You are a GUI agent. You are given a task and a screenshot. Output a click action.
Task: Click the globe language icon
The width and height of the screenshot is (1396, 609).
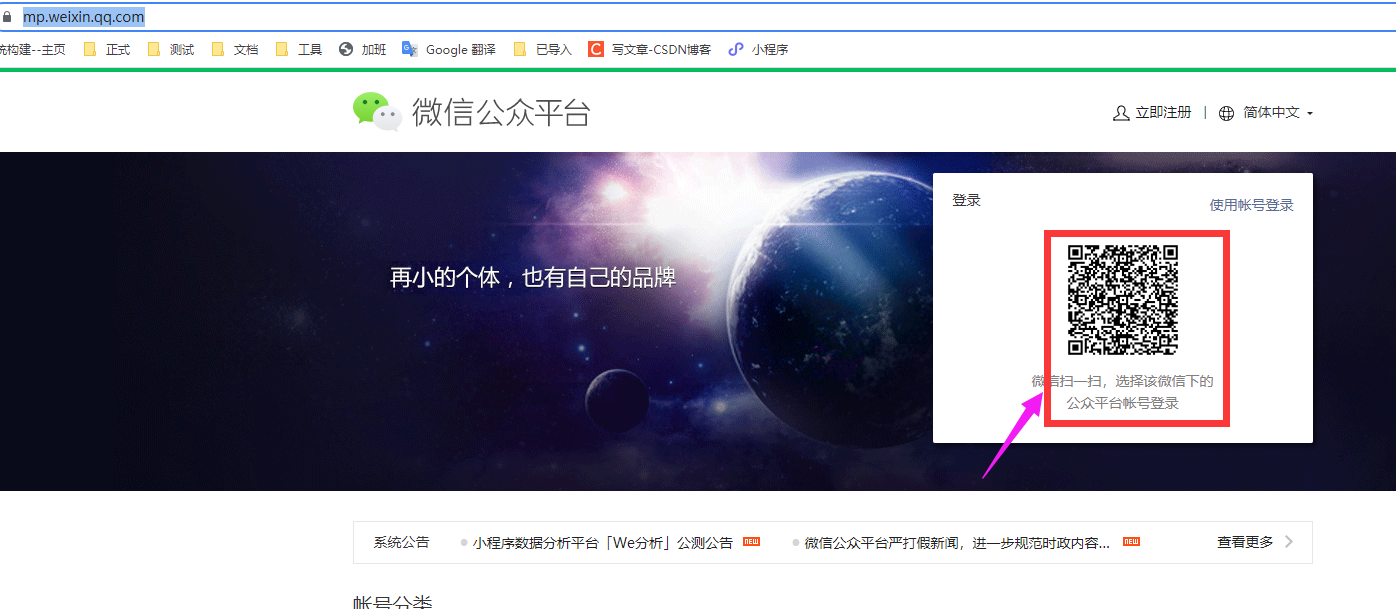click(x=1227, y=113)
